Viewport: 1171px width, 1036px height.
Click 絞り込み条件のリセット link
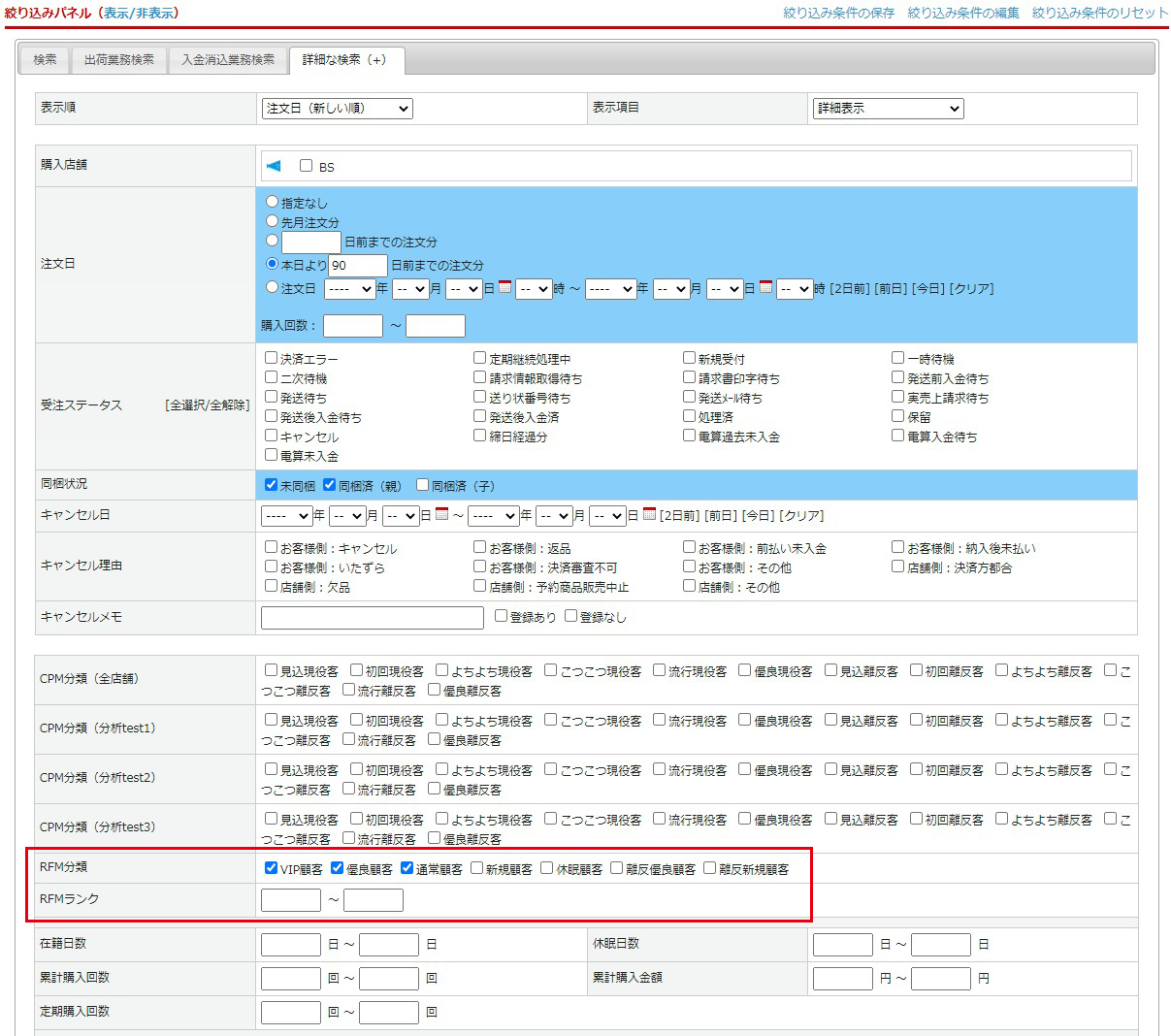[x=1099, y=13]
